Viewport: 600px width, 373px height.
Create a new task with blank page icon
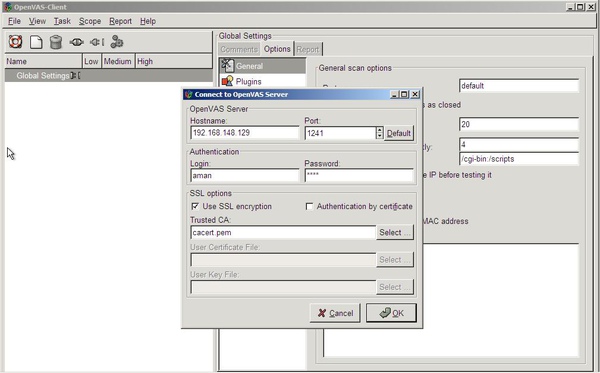click(x=36, y=42)
